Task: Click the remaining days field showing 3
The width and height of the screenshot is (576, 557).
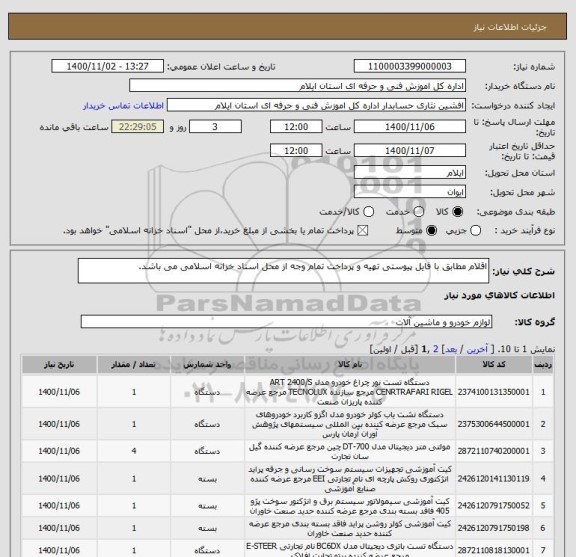Action: (x=215, y=127)
